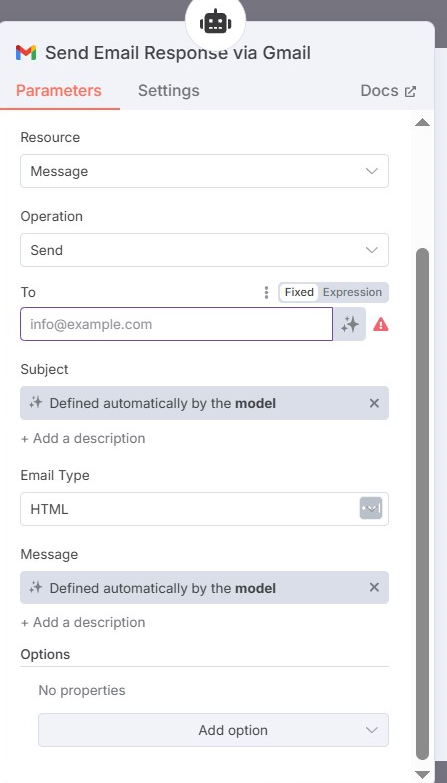Screen dimensions: 447x783
Task: Open the Resource Message dropdown
Action: click(x=204, y=171)
